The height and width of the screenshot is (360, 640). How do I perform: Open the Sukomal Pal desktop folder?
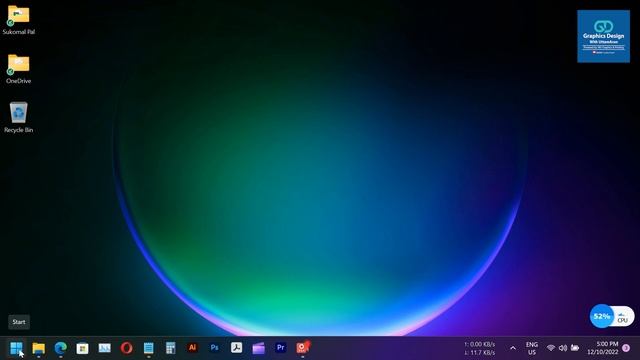[18, 20]
